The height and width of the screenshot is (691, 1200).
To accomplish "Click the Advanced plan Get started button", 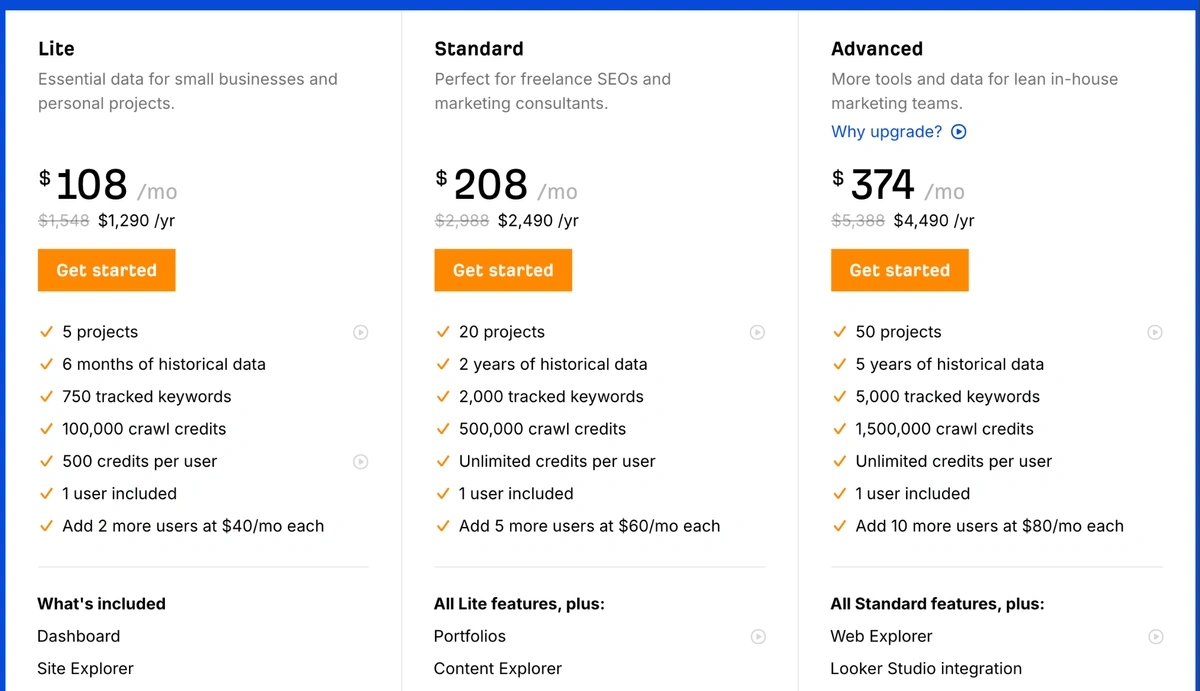I will point(900,270).
